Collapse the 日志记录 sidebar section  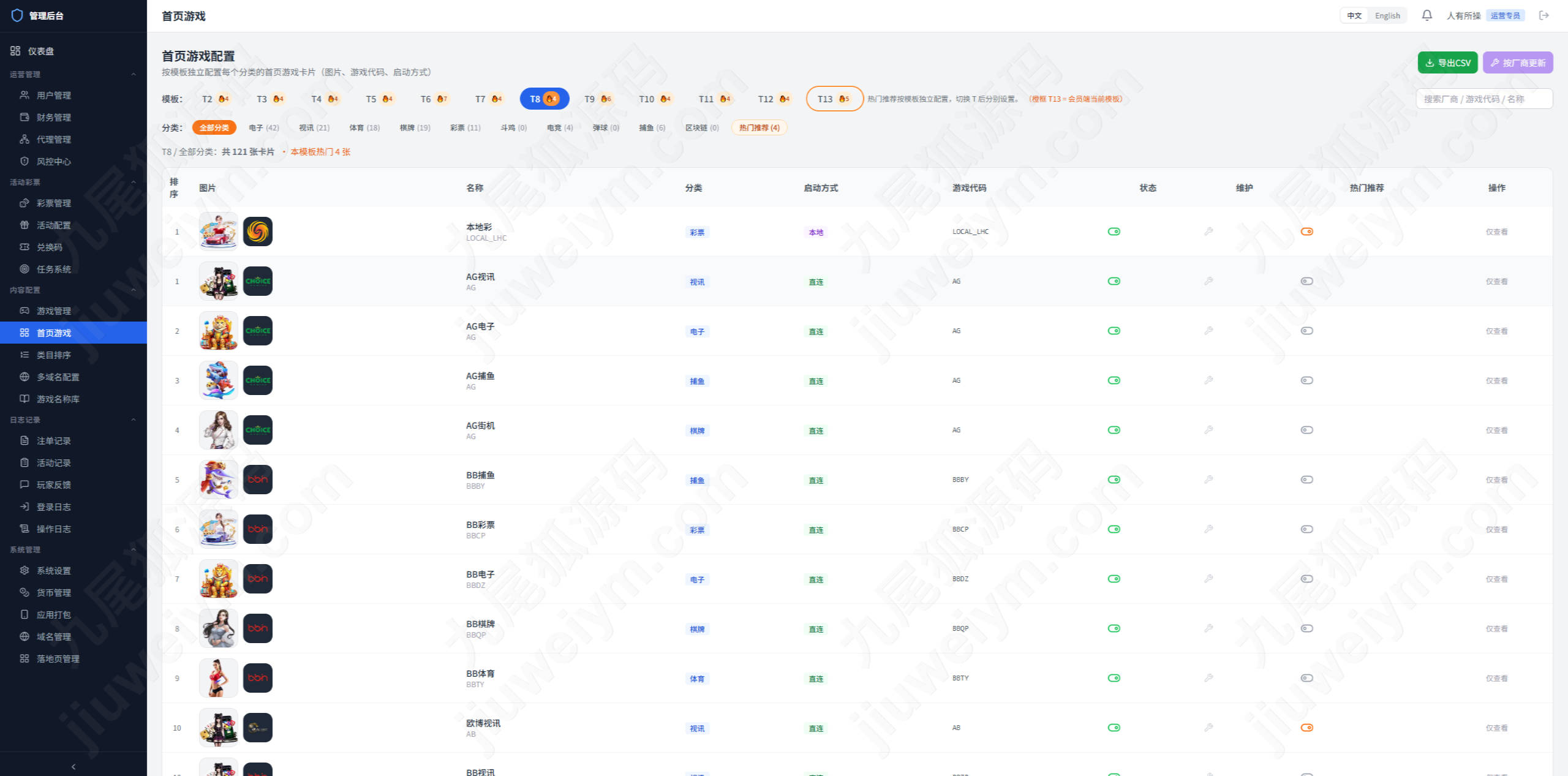[x=134, y=420]
